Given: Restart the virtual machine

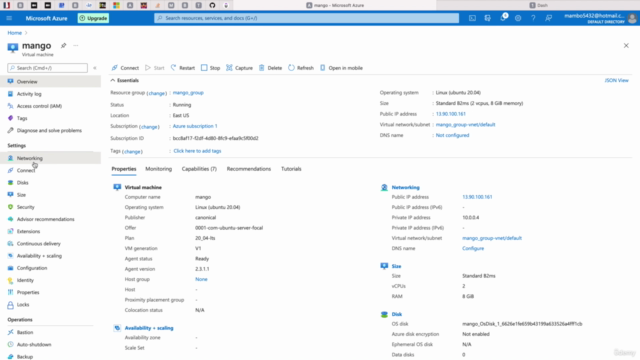Looking at the screenshot, I should (183, 68).
